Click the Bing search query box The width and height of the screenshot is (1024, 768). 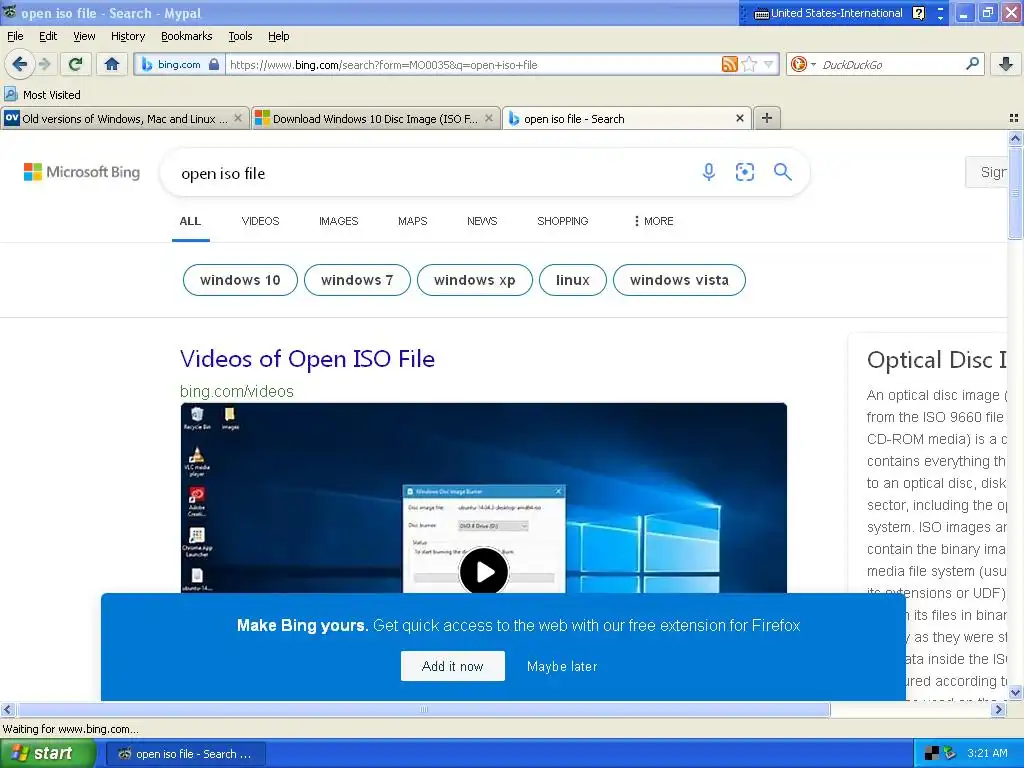431,173
